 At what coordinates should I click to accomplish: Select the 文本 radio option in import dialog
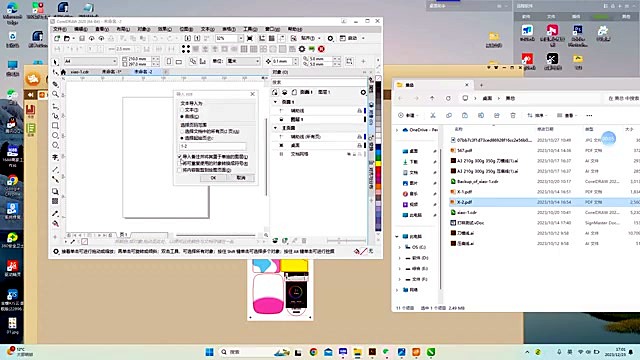click(190, 110)
